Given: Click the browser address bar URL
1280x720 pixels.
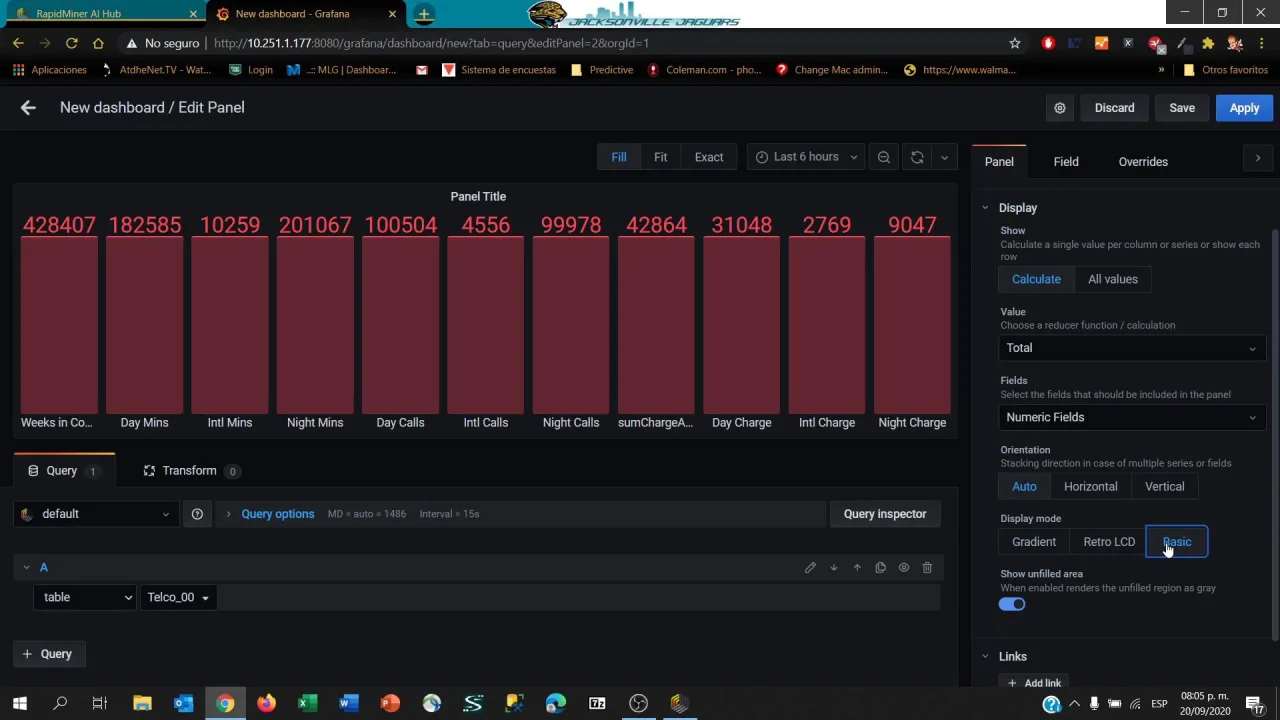Looking at the screenshot, I should click(x=431, y=43).
